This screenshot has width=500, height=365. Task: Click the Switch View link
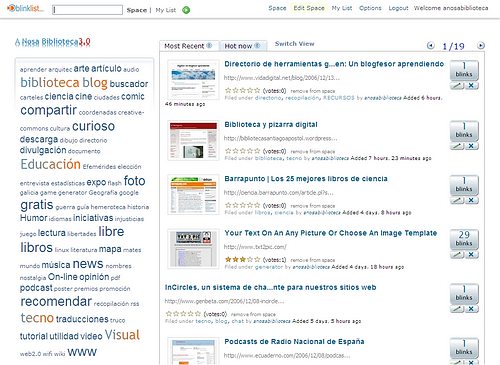pos(295,44)
